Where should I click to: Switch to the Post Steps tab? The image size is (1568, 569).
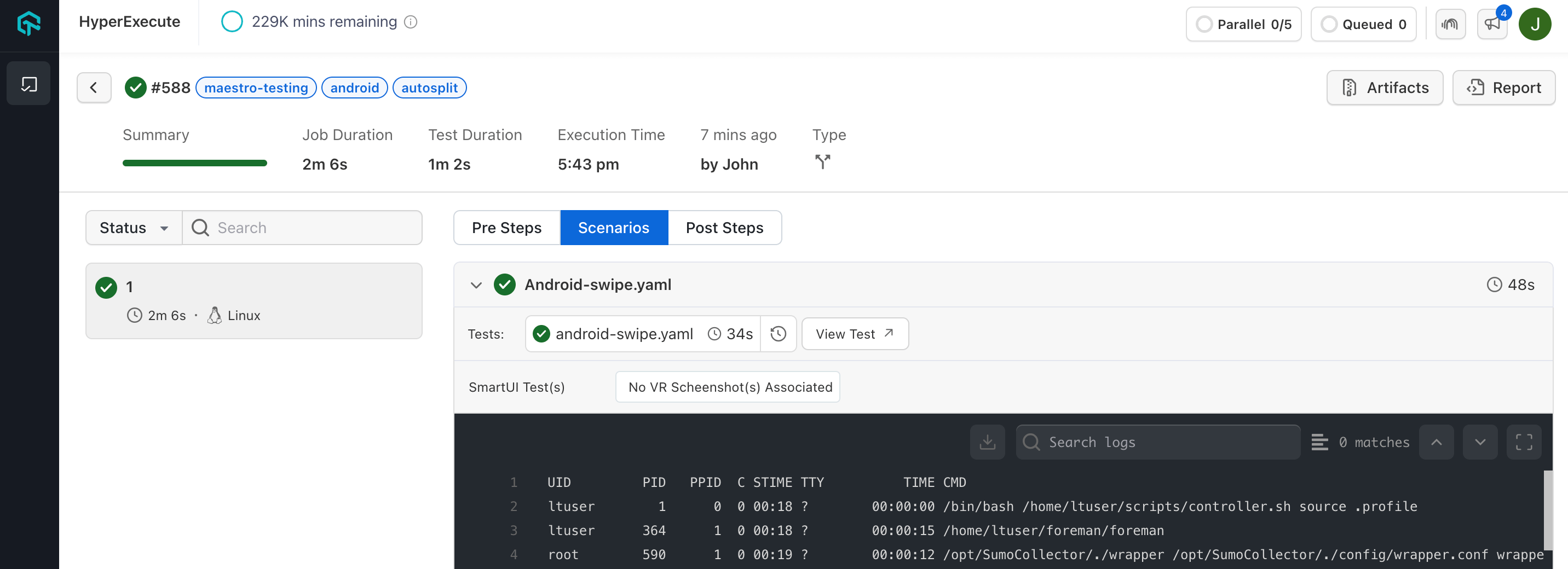[724, 228]
